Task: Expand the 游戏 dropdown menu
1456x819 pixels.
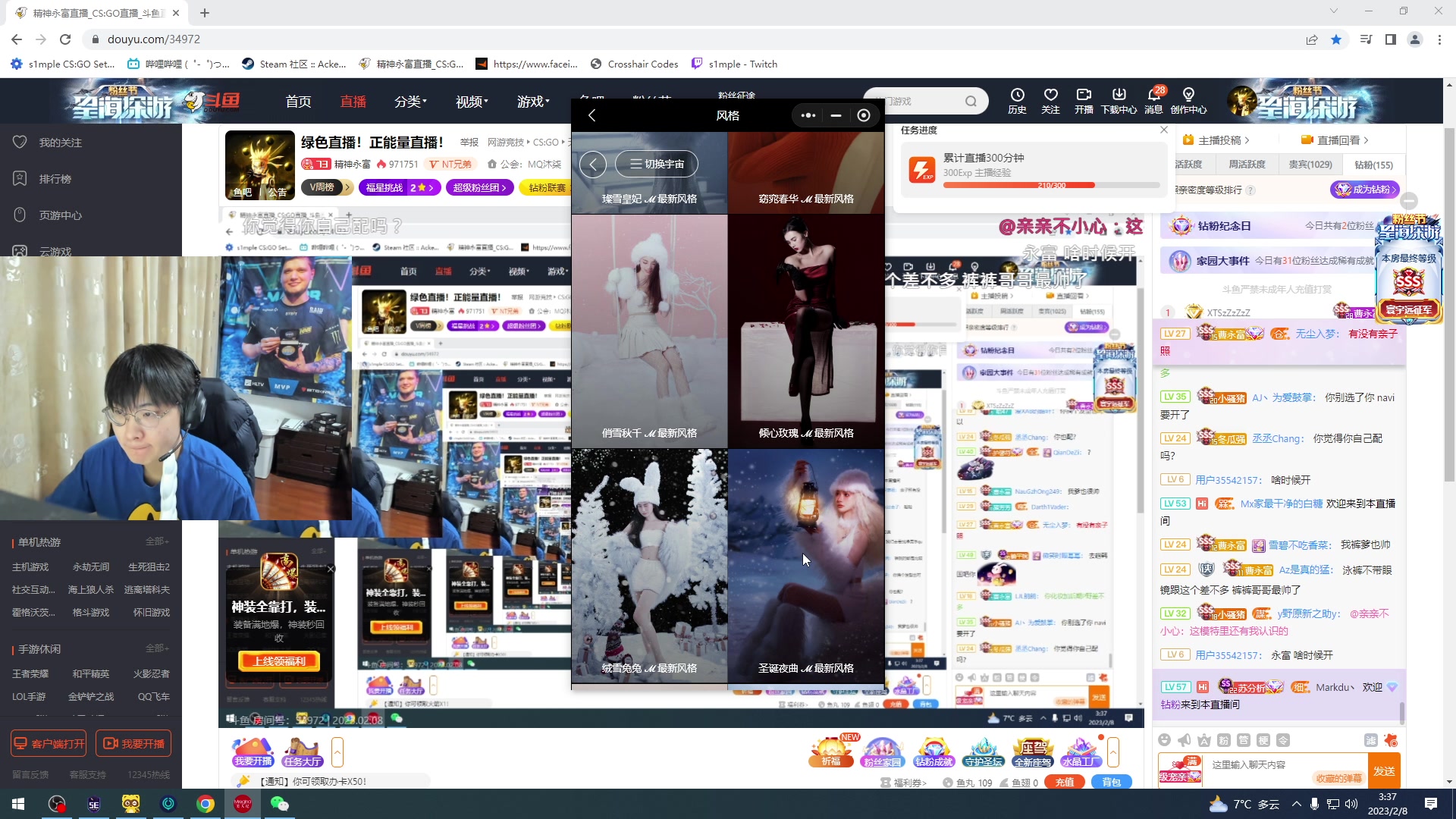Action: [533, 102]
